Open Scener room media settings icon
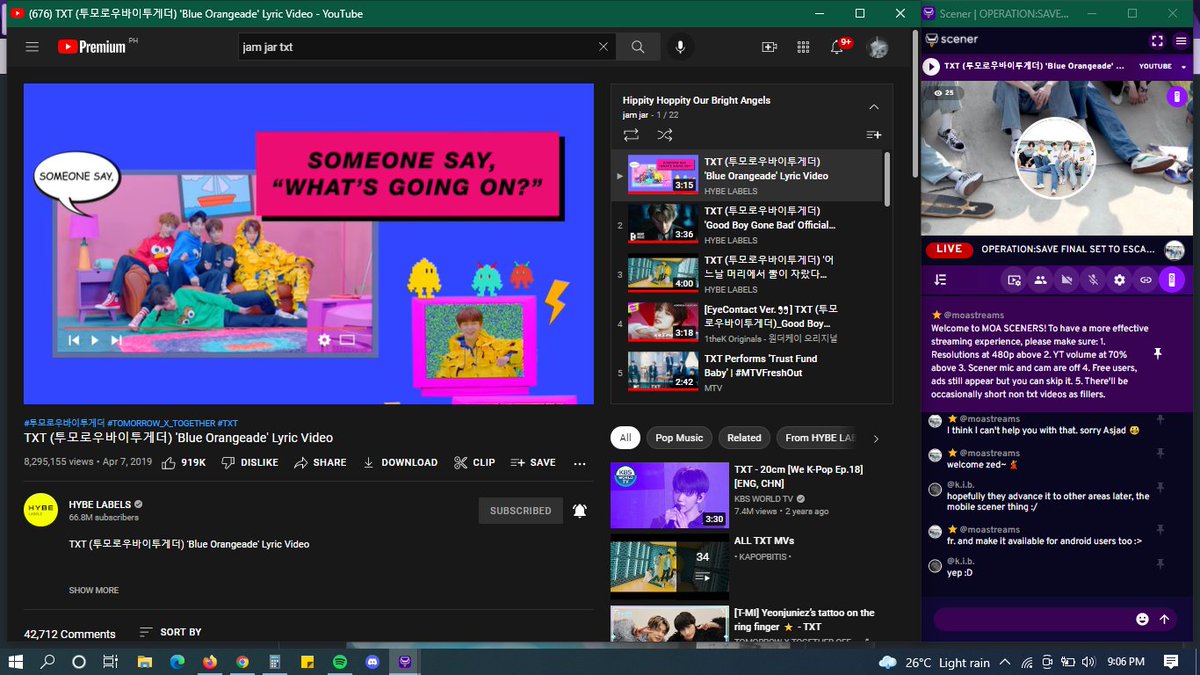Viewport: 1200px width, 675px height. point(1014,280)
